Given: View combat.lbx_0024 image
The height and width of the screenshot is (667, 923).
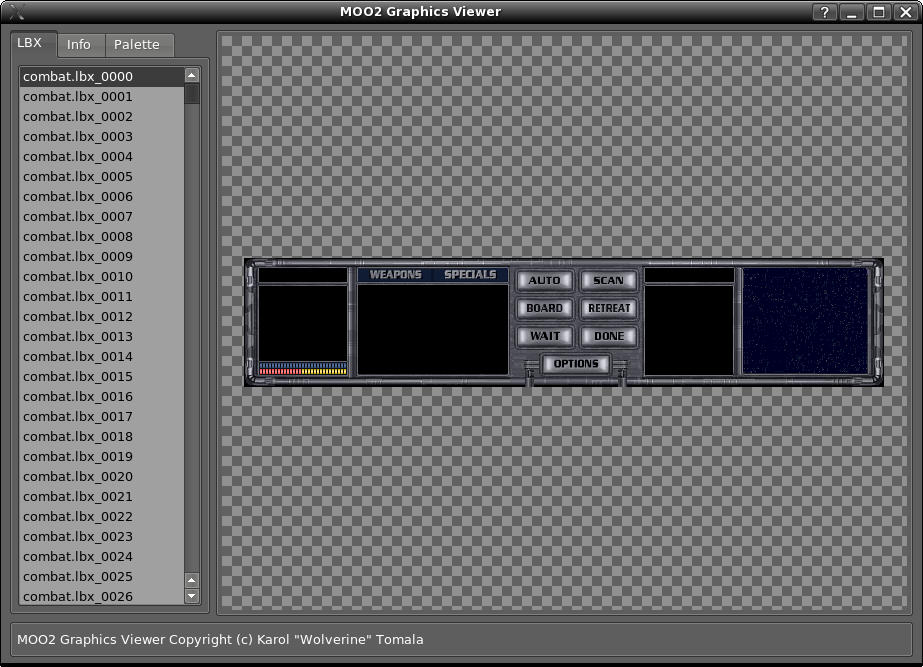Looking at the screenshot, I should point(102,557).
